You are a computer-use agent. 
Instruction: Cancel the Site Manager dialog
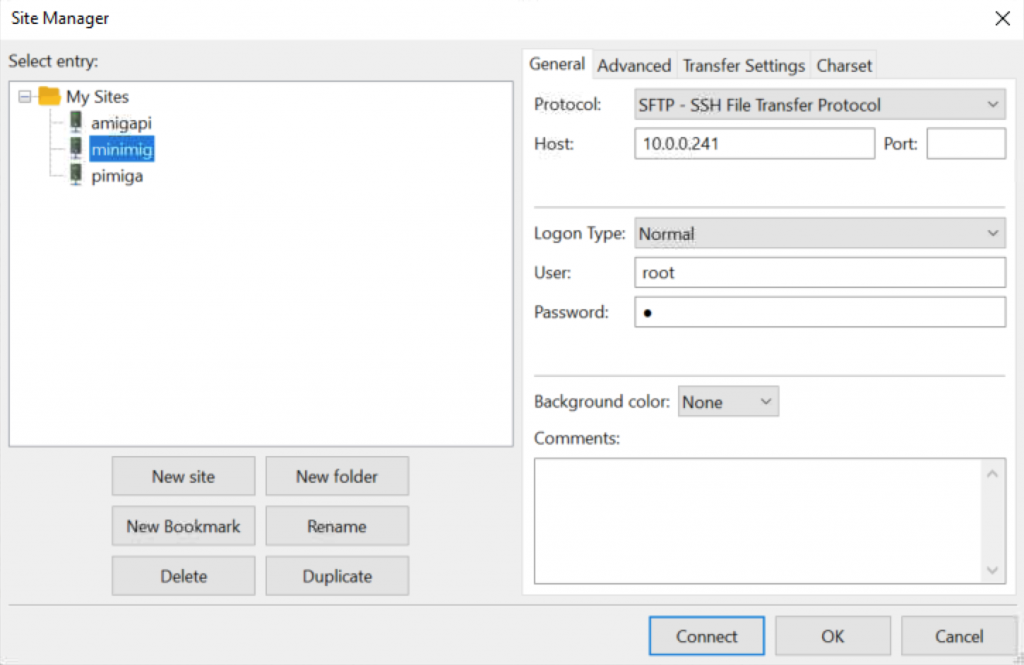959,636
